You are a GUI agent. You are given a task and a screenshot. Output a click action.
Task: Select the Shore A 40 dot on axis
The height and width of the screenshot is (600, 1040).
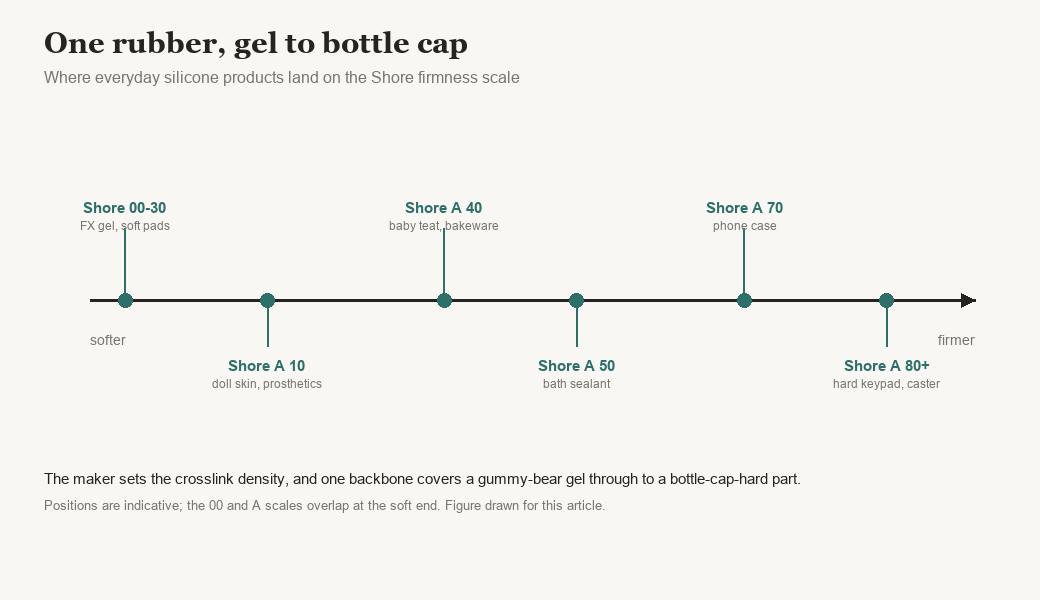[x=444, y=300]
